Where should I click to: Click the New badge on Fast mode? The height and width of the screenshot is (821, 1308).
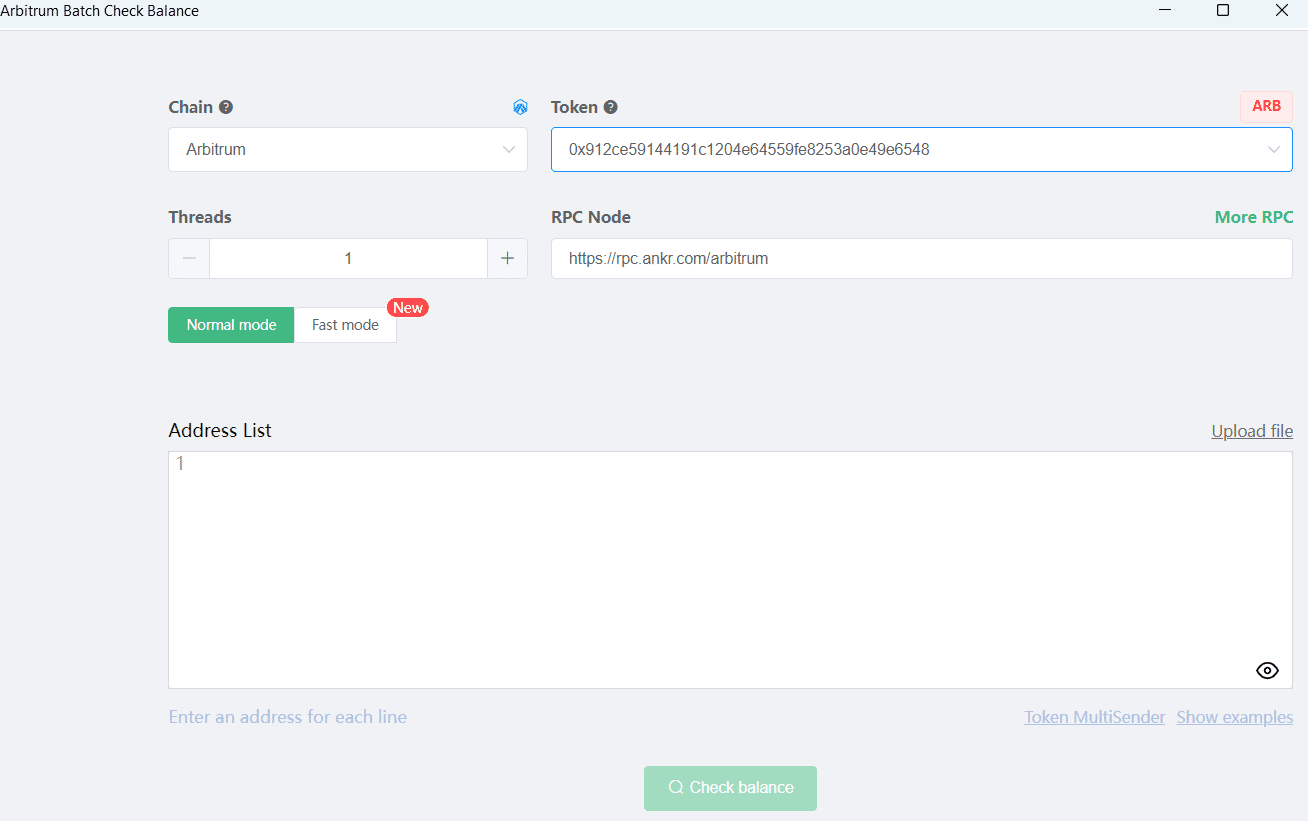click(408, 308)
